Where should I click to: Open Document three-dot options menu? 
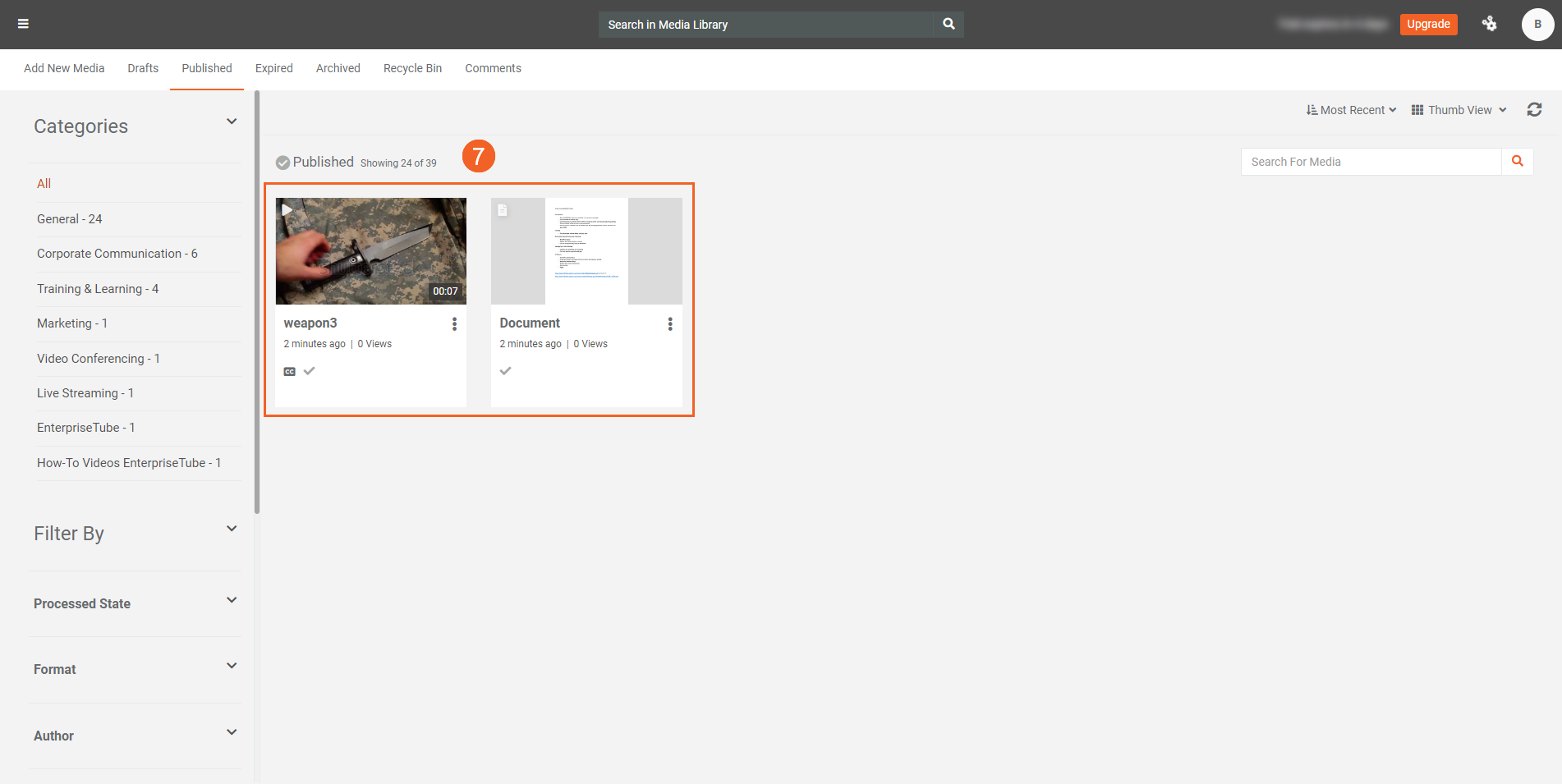point(670,324)
